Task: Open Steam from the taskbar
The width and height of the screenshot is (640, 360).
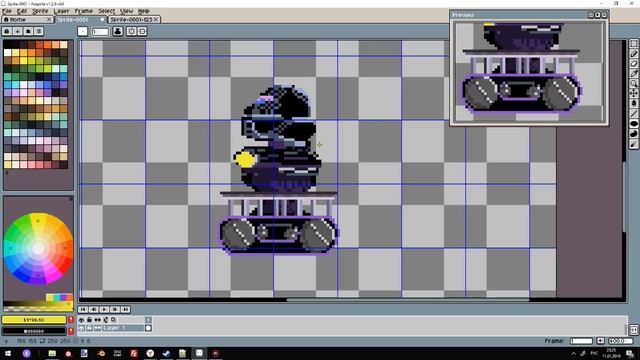Action: coord(166,353)
